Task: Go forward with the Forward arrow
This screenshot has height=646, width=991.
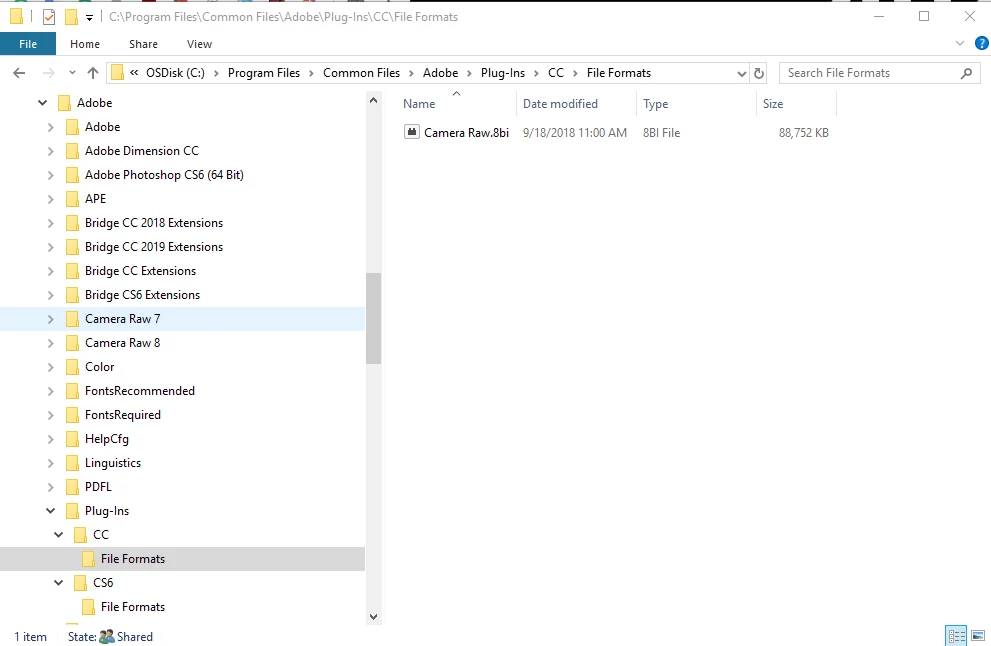Action: click(x=48, y=73)
